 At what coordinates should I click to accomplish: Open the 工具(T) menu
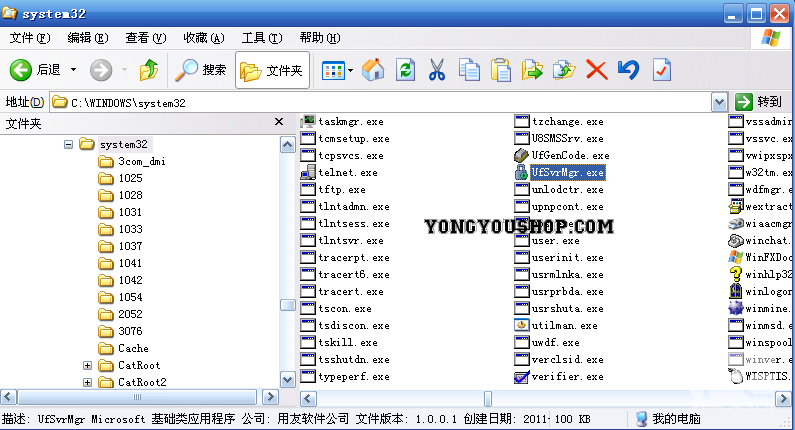pyautogui.click(x=260, y=38)
